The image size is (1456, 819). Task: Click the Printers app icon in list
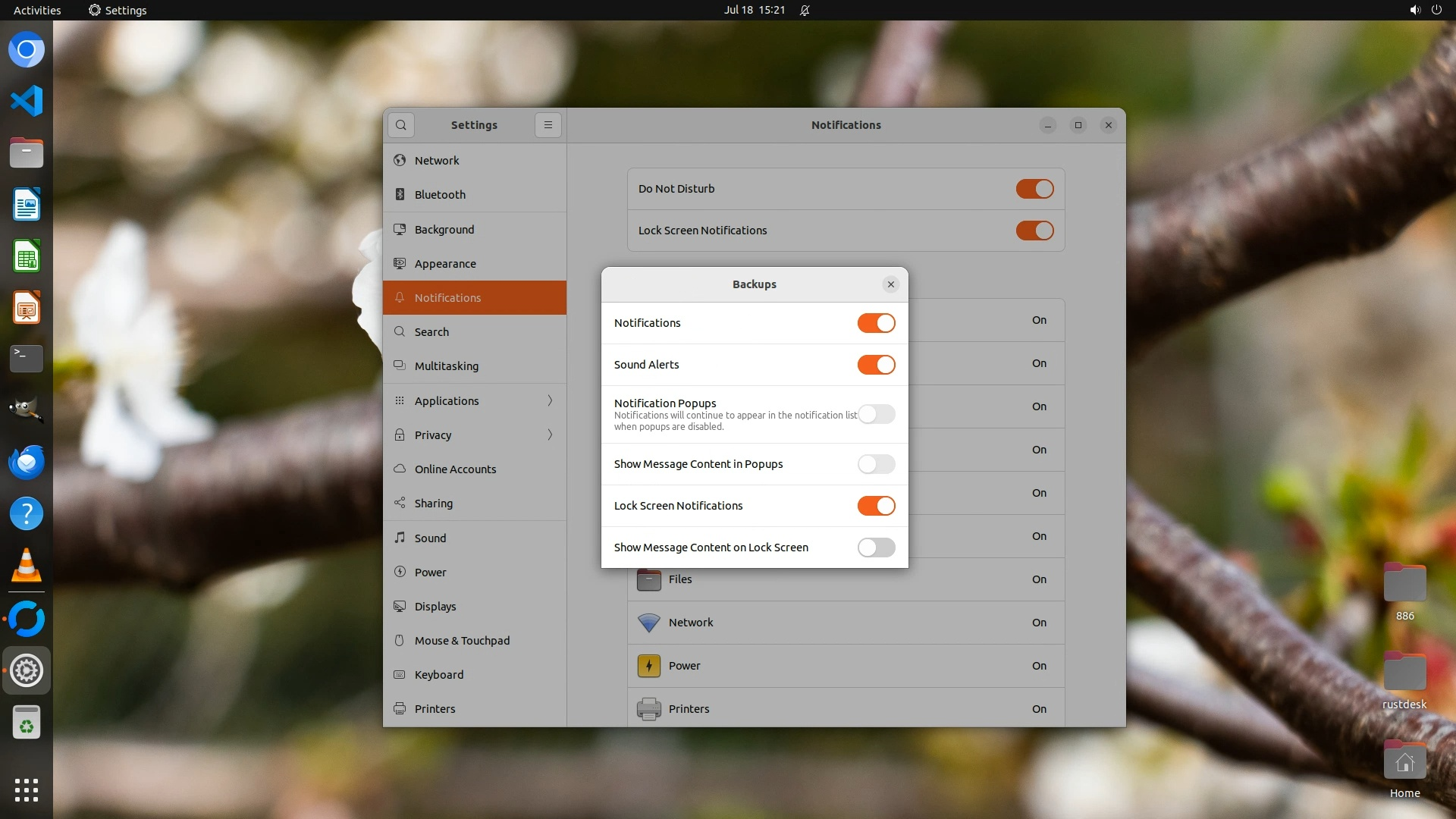point(648,709)
